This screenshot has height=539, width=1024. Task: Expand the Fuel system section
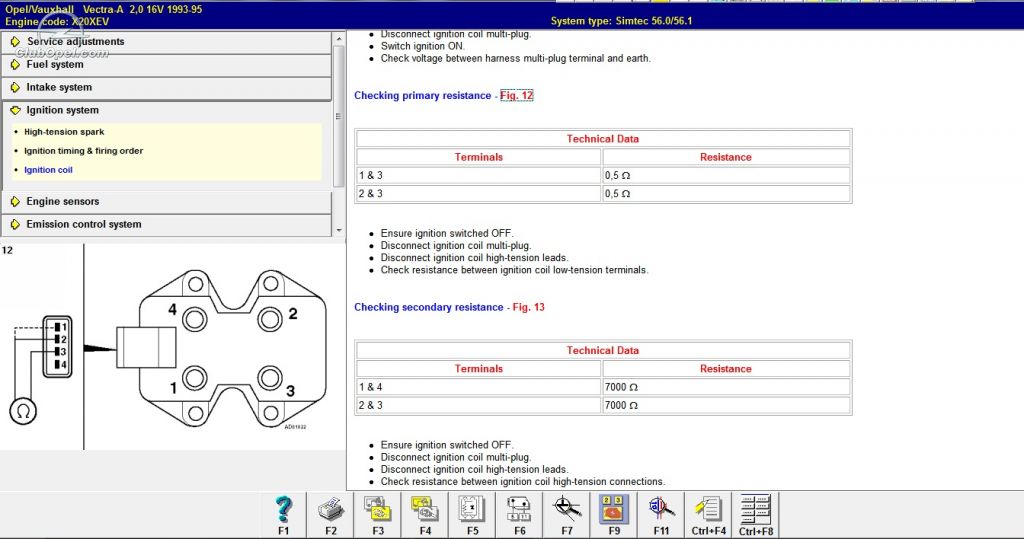[167, 65]
